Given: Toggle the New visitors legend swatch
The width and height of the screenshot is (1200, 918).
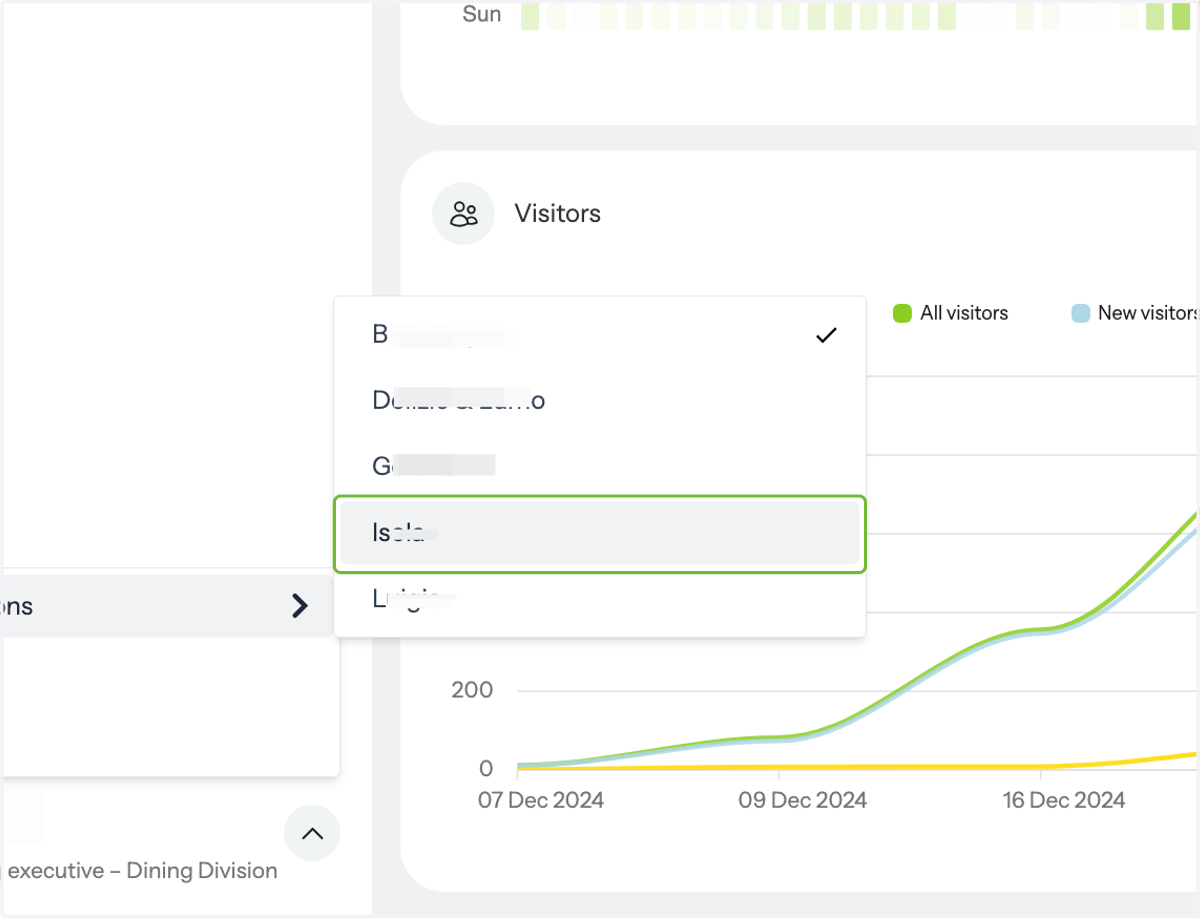Looking at the screenshot, I should tap(1080, 313).
